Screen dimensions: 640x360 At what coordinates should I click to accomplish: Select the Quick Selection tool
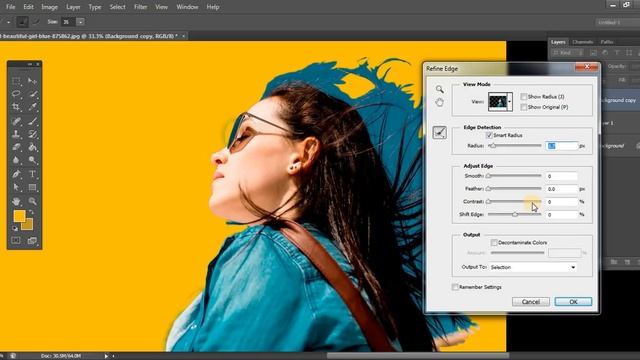pos(32,94)
